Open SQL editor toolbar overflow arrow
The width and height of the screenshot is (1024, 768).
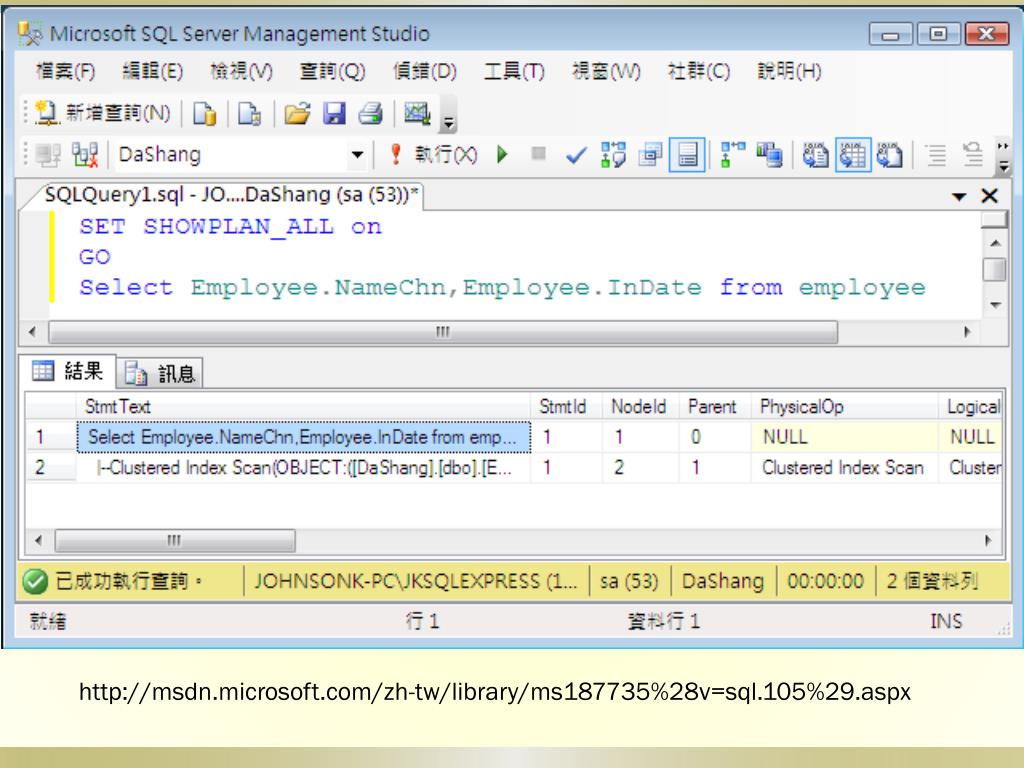(1004, 156)
